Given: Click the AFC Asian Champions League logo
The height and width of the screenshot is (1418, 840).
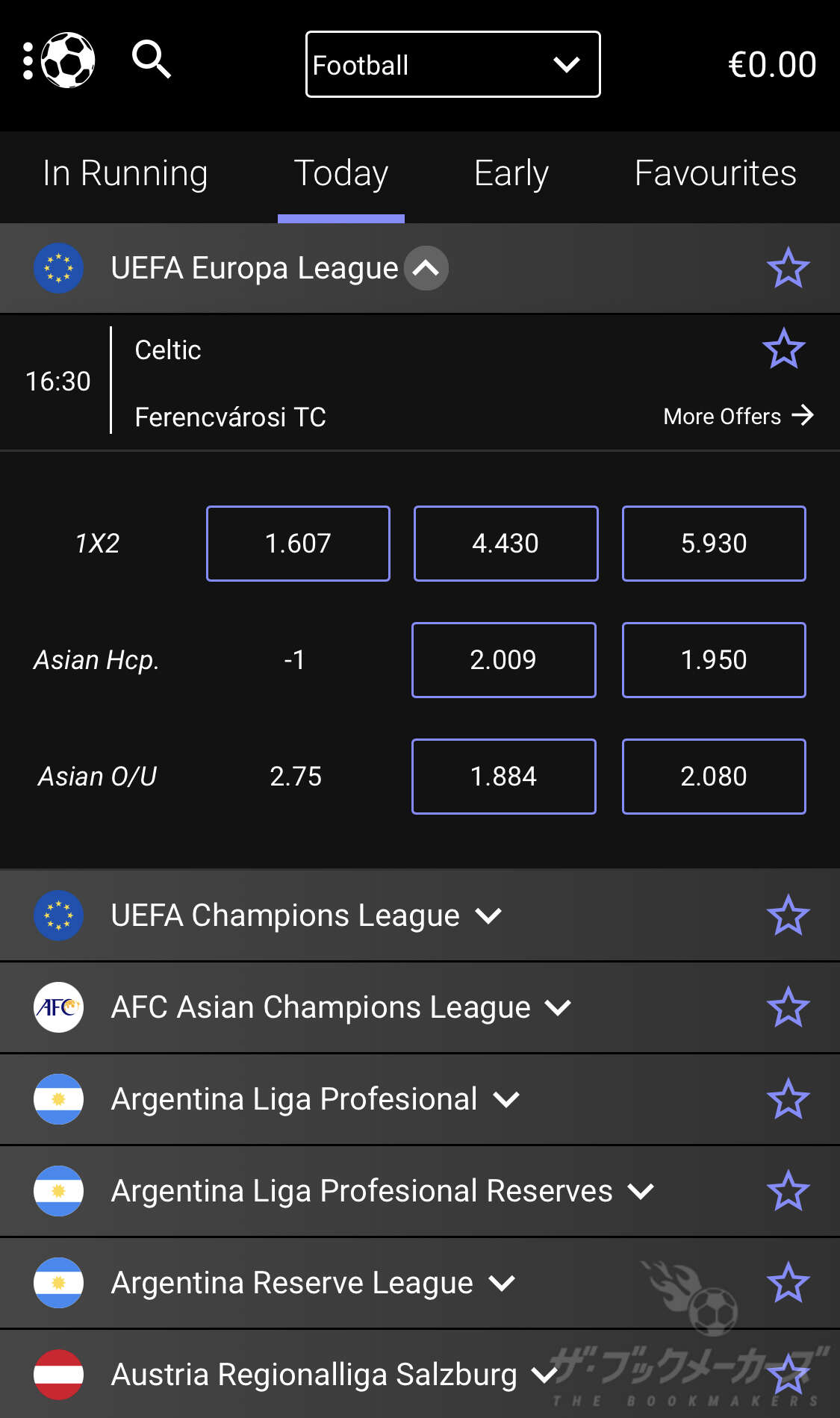Looking at the screenshot, I should coord(58,1007).
